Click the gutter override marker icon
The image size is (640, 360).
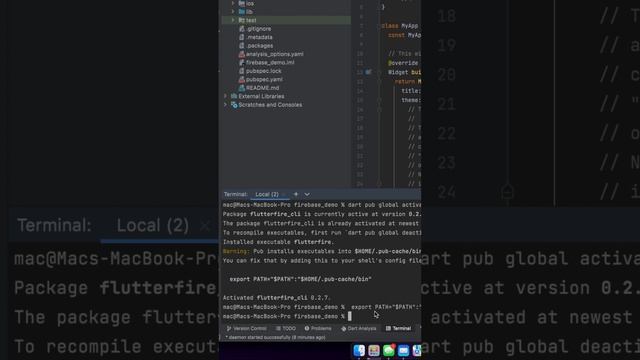369,72
